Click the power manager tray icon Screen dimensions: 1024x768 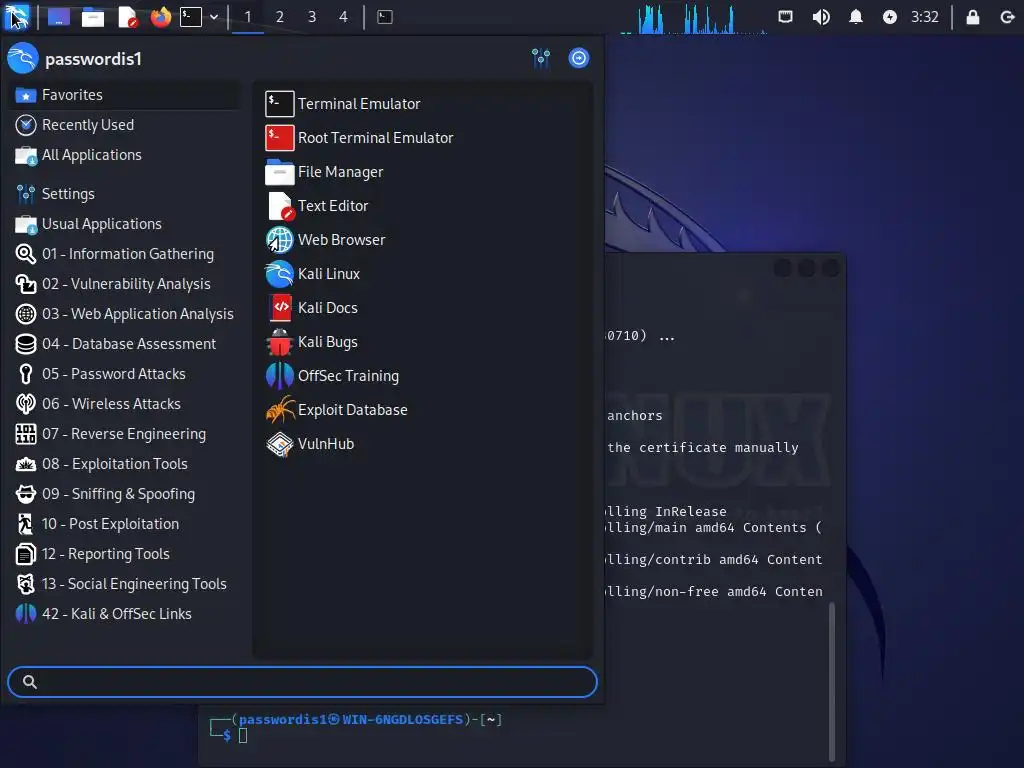pyautogui.click(x=889, y=17)
